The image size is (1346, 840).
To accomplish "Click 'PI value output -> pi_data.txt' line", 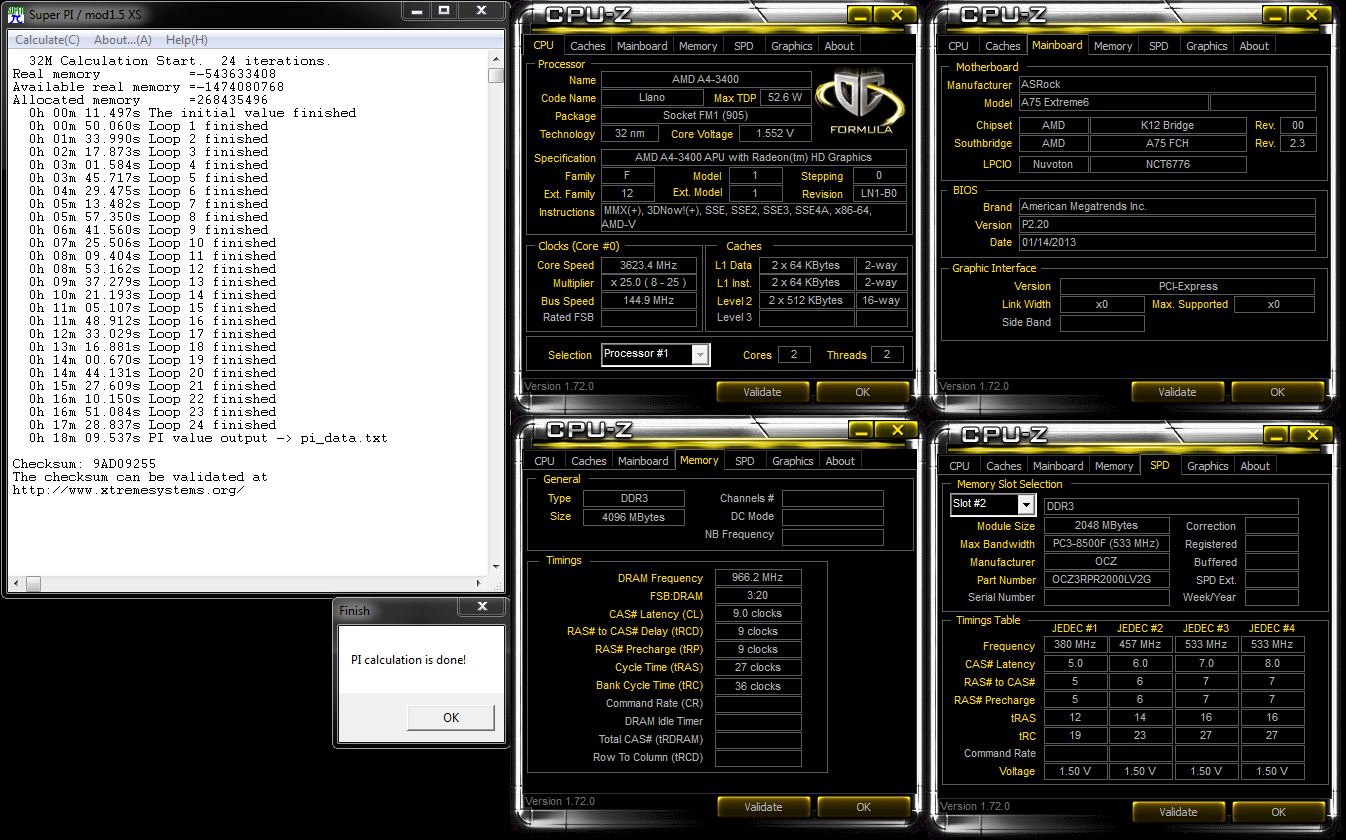I will 208,438.
